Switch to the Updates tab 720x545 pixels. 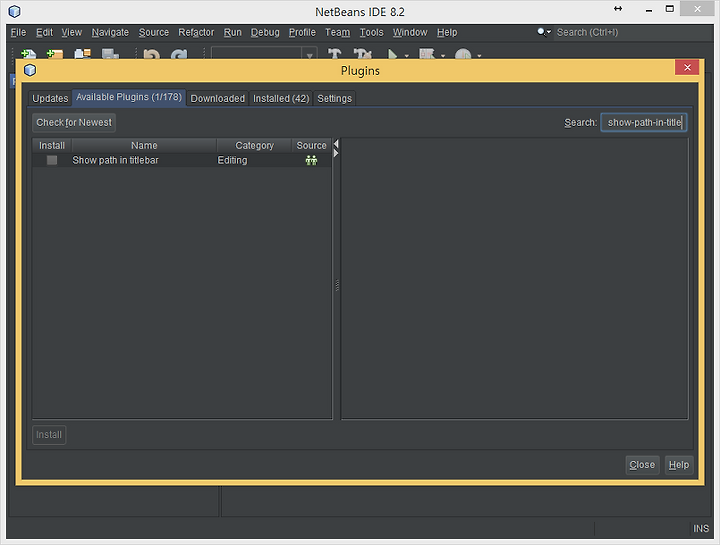(x=50, y=99)
